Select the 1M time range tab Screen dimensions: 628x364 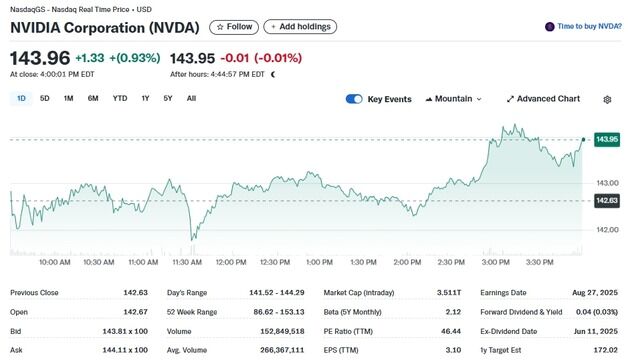[x=68, y=99]
